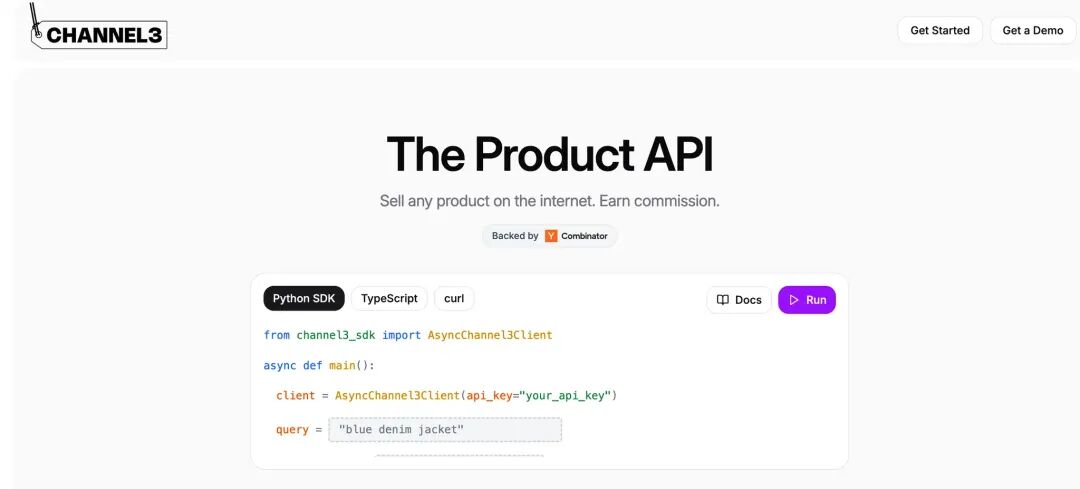Open the Docs button

pos(739,300)
